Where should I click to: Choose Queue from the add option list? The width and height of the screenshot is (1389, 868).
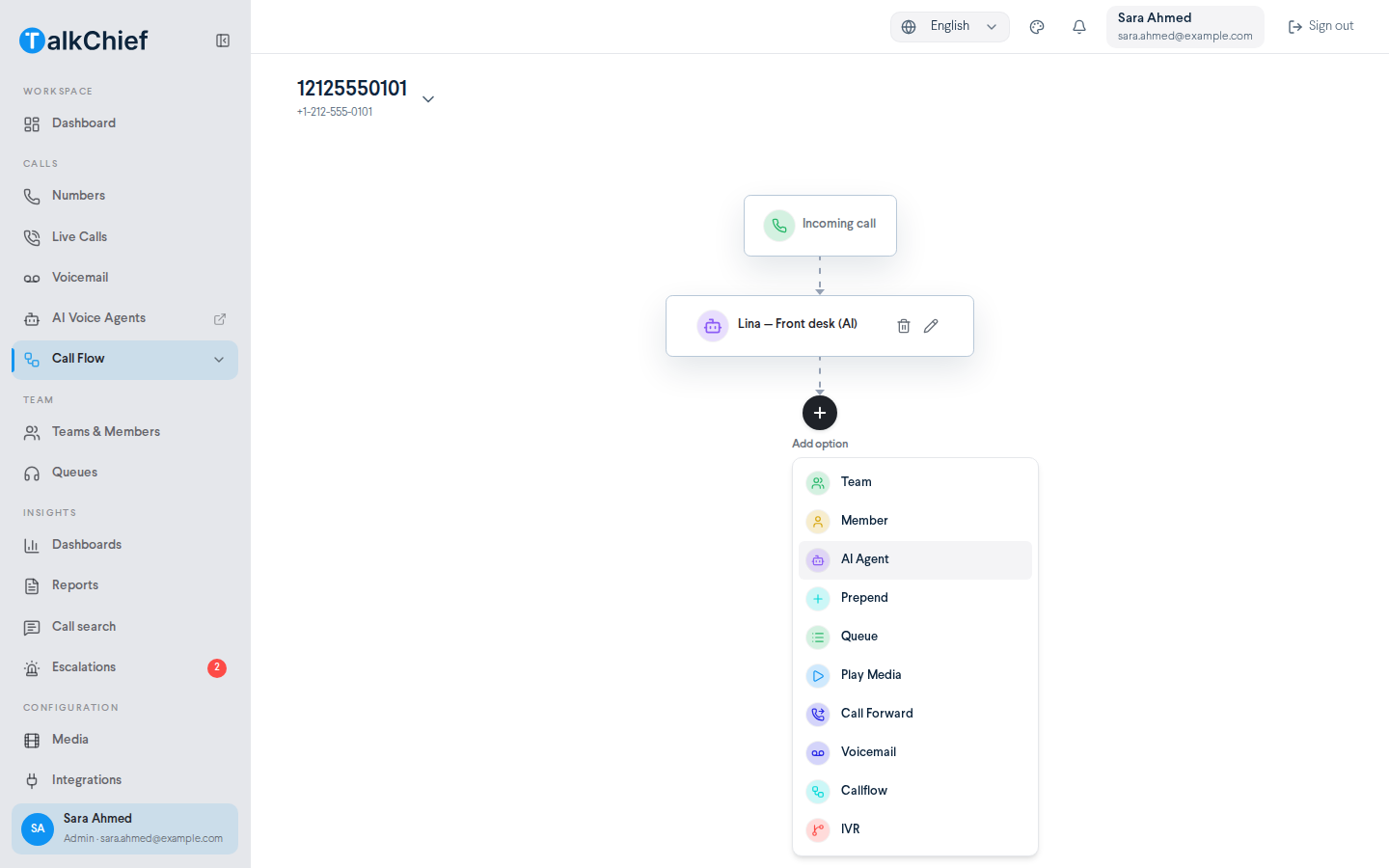tap(915, 637)
